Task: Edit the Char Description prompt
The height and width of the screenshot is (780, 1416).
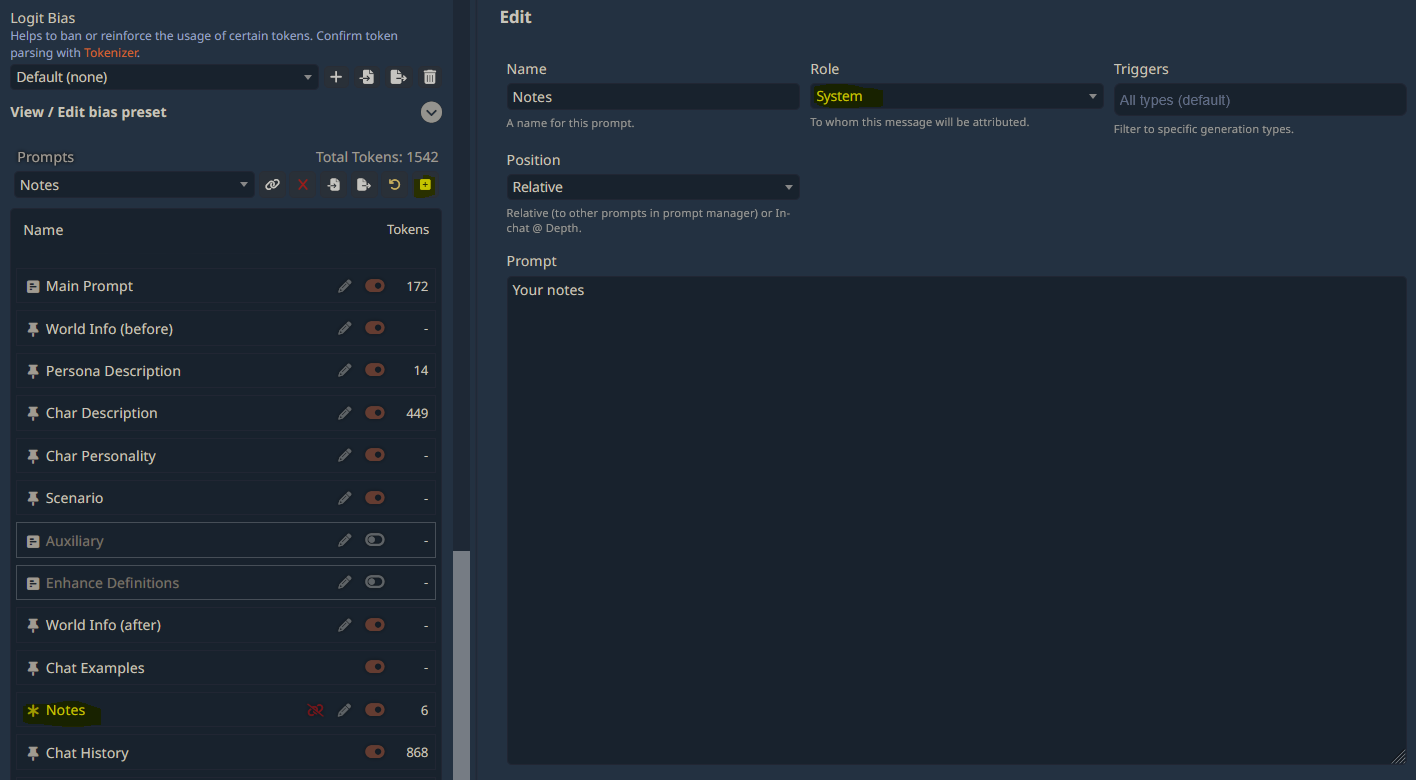Action: click(x=345, y=413)
